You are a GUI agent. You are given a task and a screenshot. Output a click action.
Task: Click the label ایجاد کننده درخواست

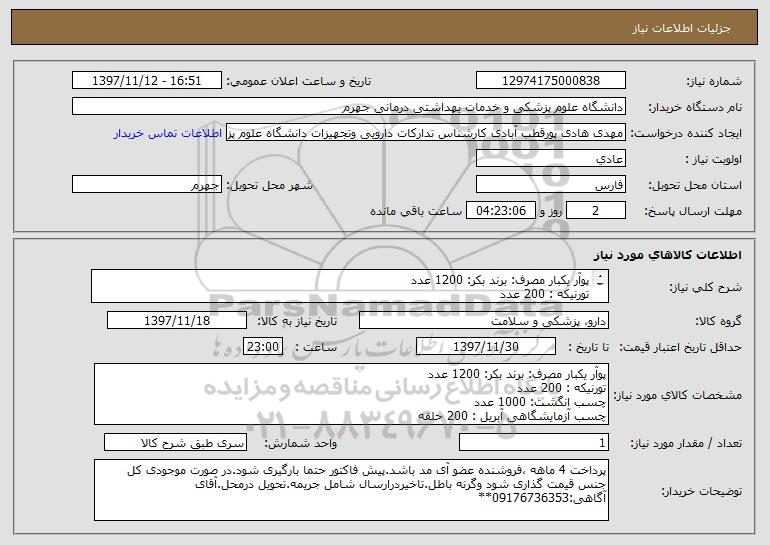click(x=686, y=134)
